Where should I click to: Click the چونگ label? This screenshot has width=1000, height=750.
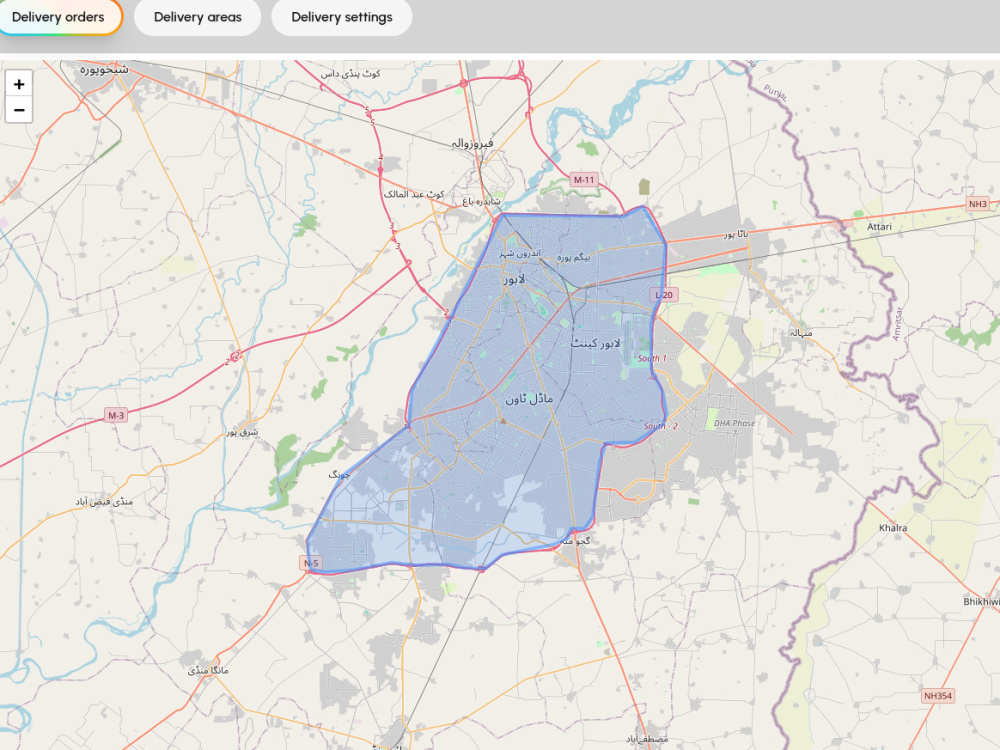coord(339,474)
